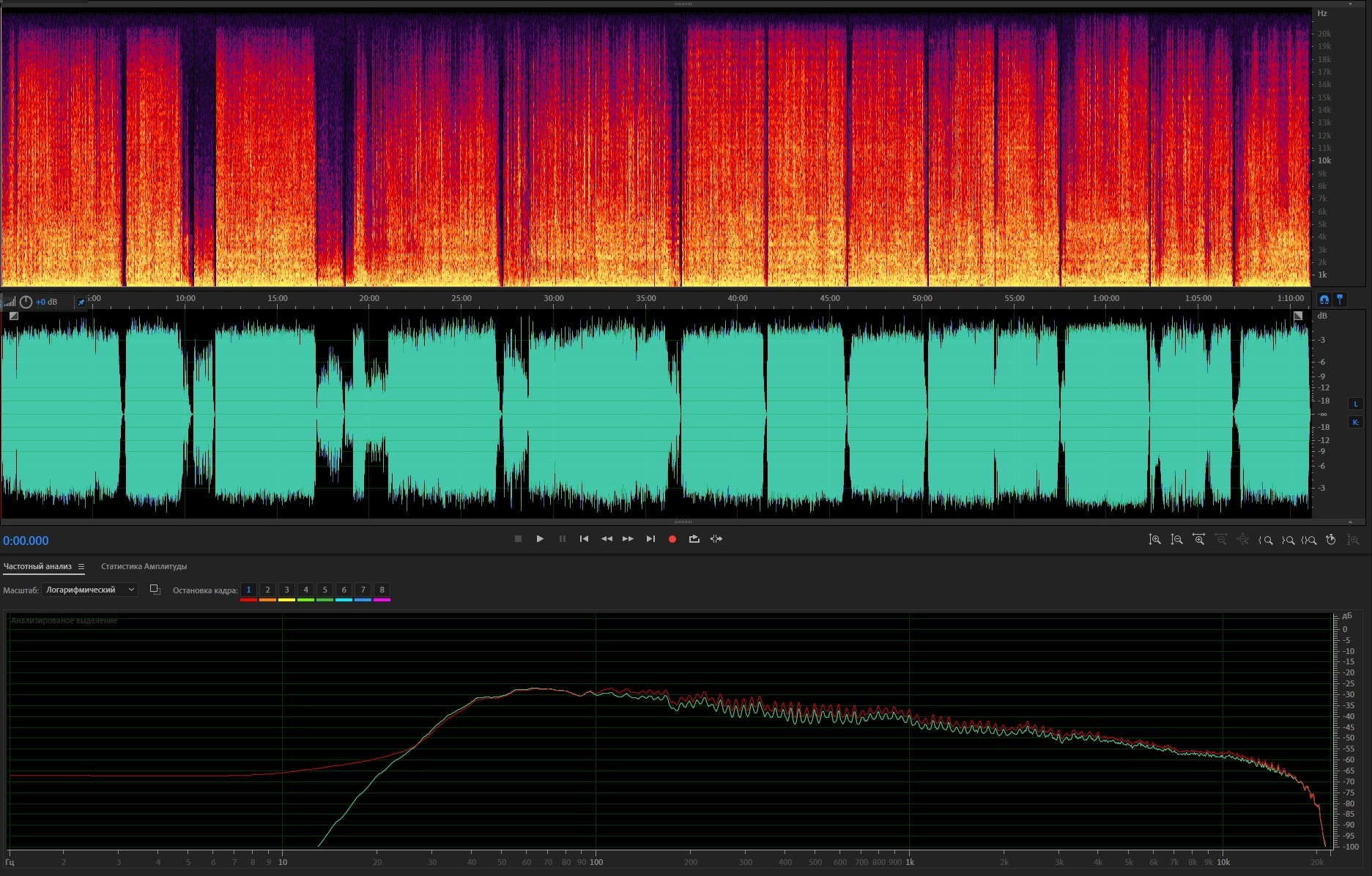The height and width of the screenshot is (876, 1372).
Task: Click the fade-in handle on the waveform
Action: click(x=13, y=316)
